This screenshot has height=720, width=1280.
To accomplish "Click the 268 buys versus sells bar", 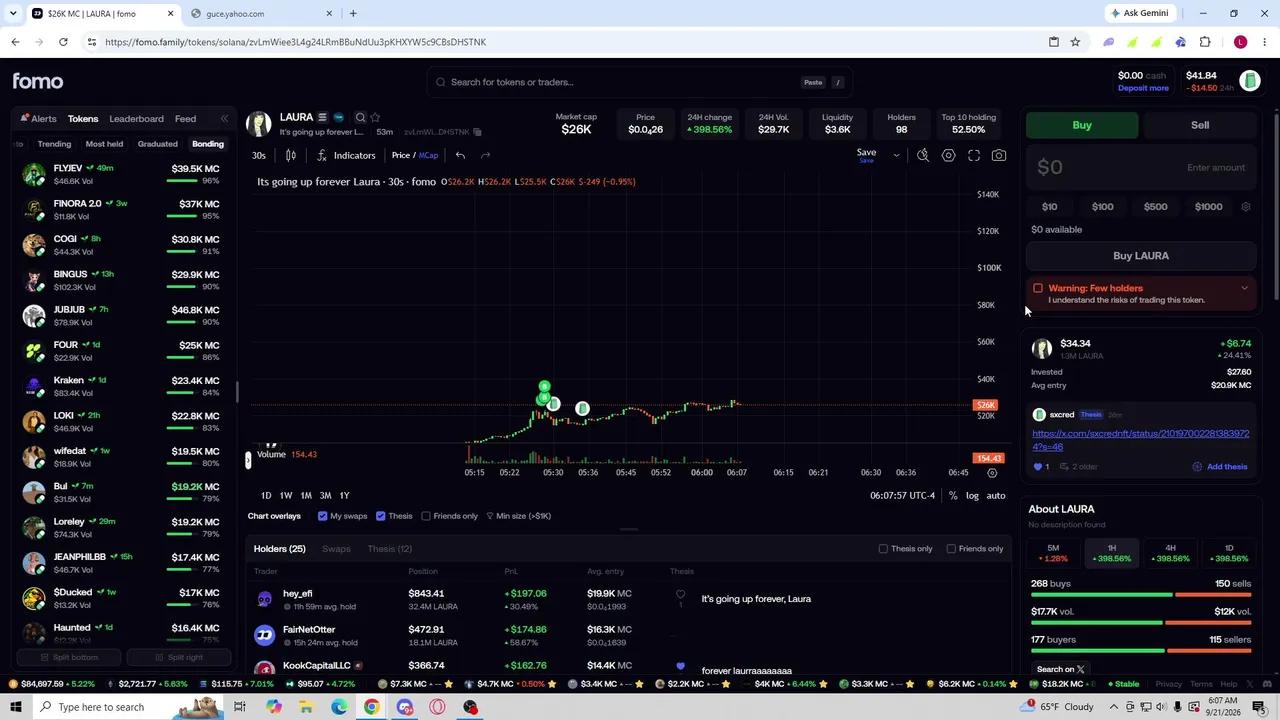I will click(x=1141, y=595).
